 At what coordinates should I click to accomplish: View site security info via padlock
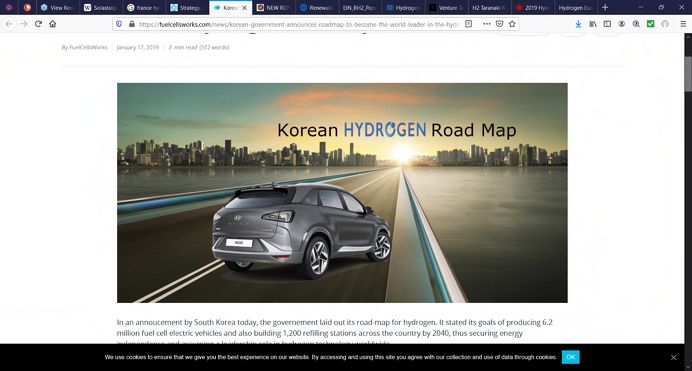pos(132,24)
